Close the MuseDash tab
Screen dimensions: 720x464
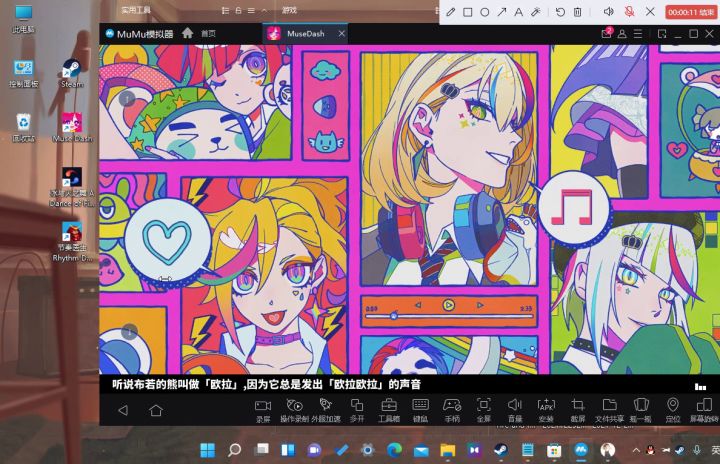click(x=342, y=34)
